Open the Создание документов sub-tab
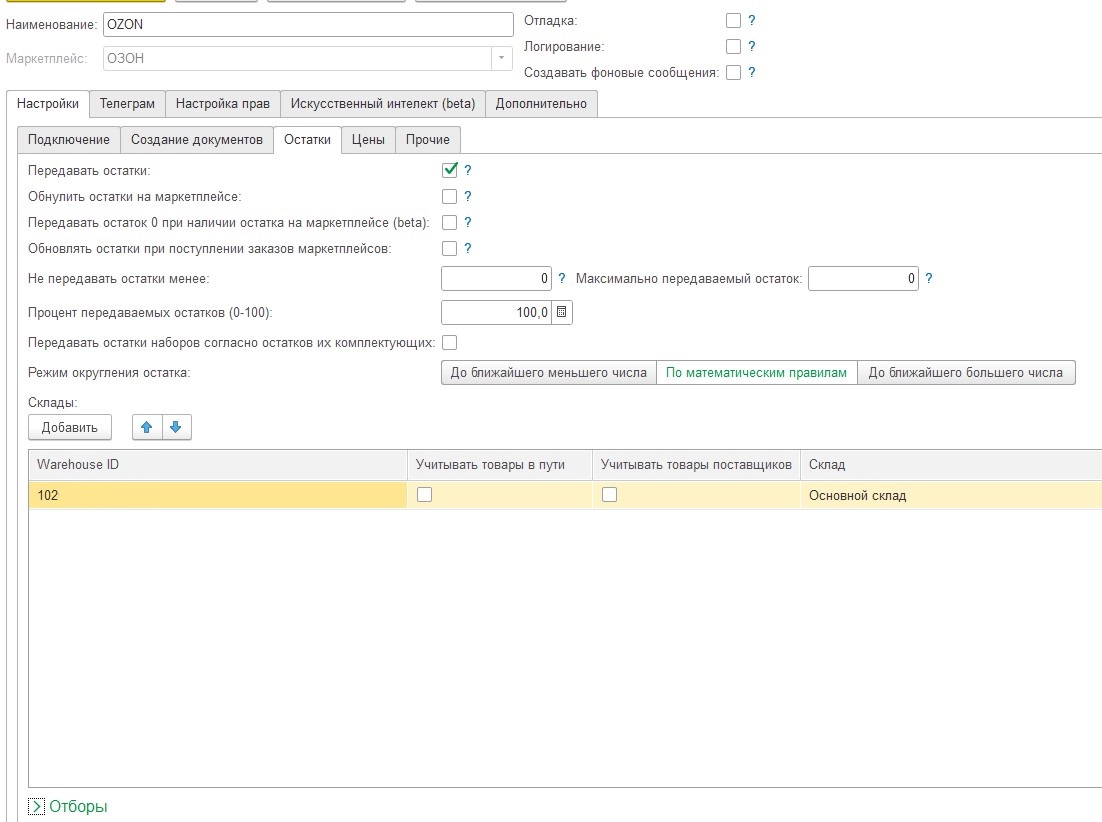 197,140
